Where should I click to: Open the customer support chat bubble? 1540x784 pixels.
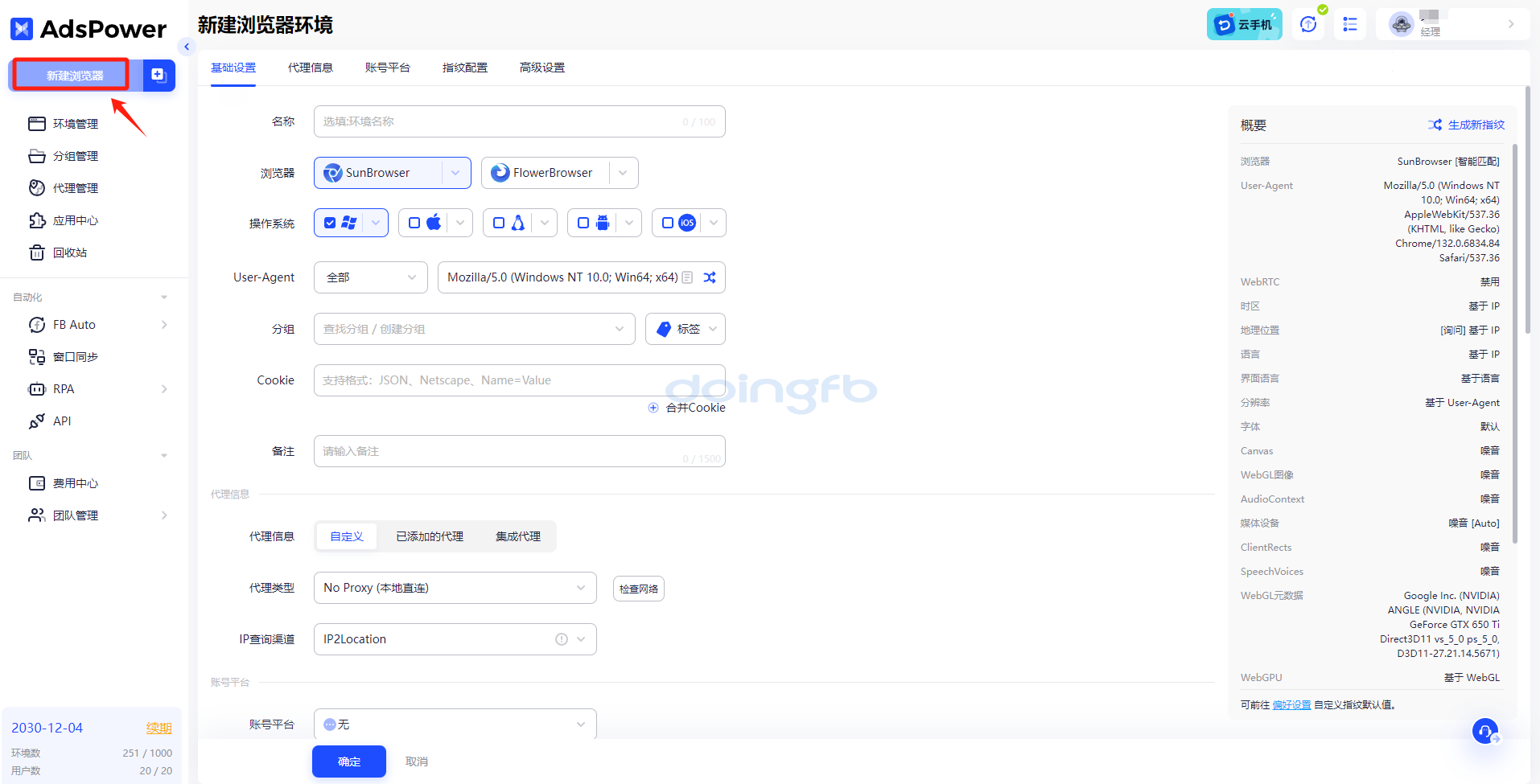coord(1485,732)
